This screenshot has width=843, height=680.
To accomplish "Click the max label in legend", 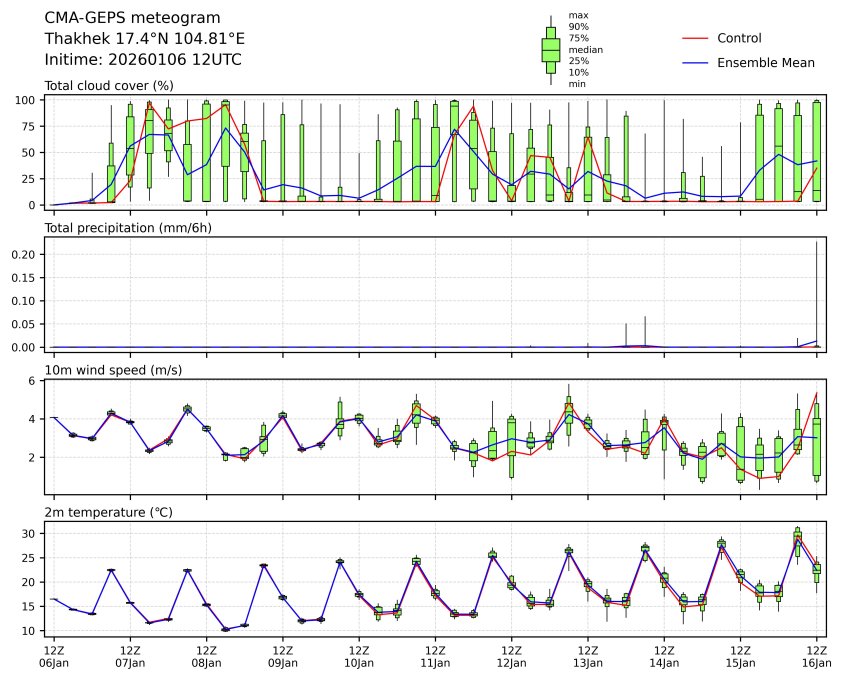I will pyautogui.click(x=577, y=15).
